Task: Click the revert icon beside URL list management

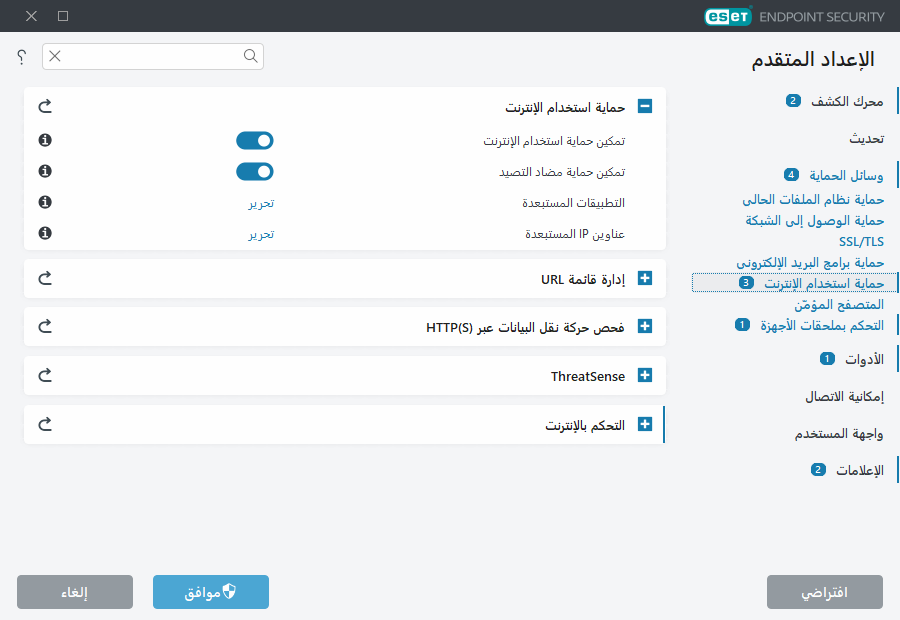Action: (x=44, y=278)
